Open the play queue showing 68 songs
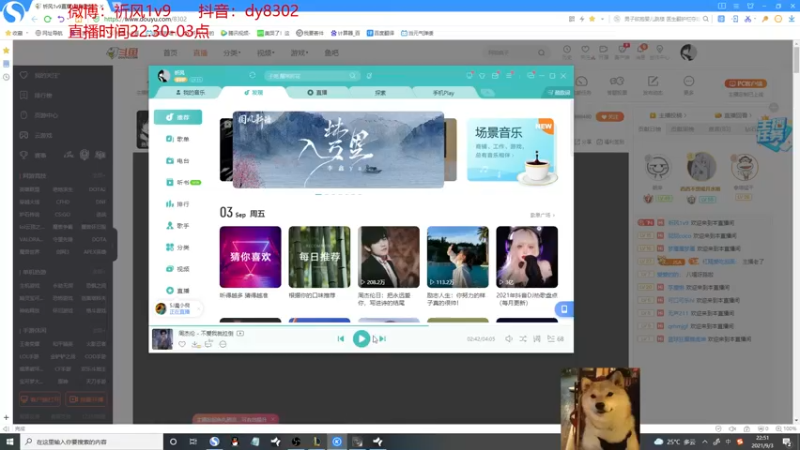 pos(555,339)
